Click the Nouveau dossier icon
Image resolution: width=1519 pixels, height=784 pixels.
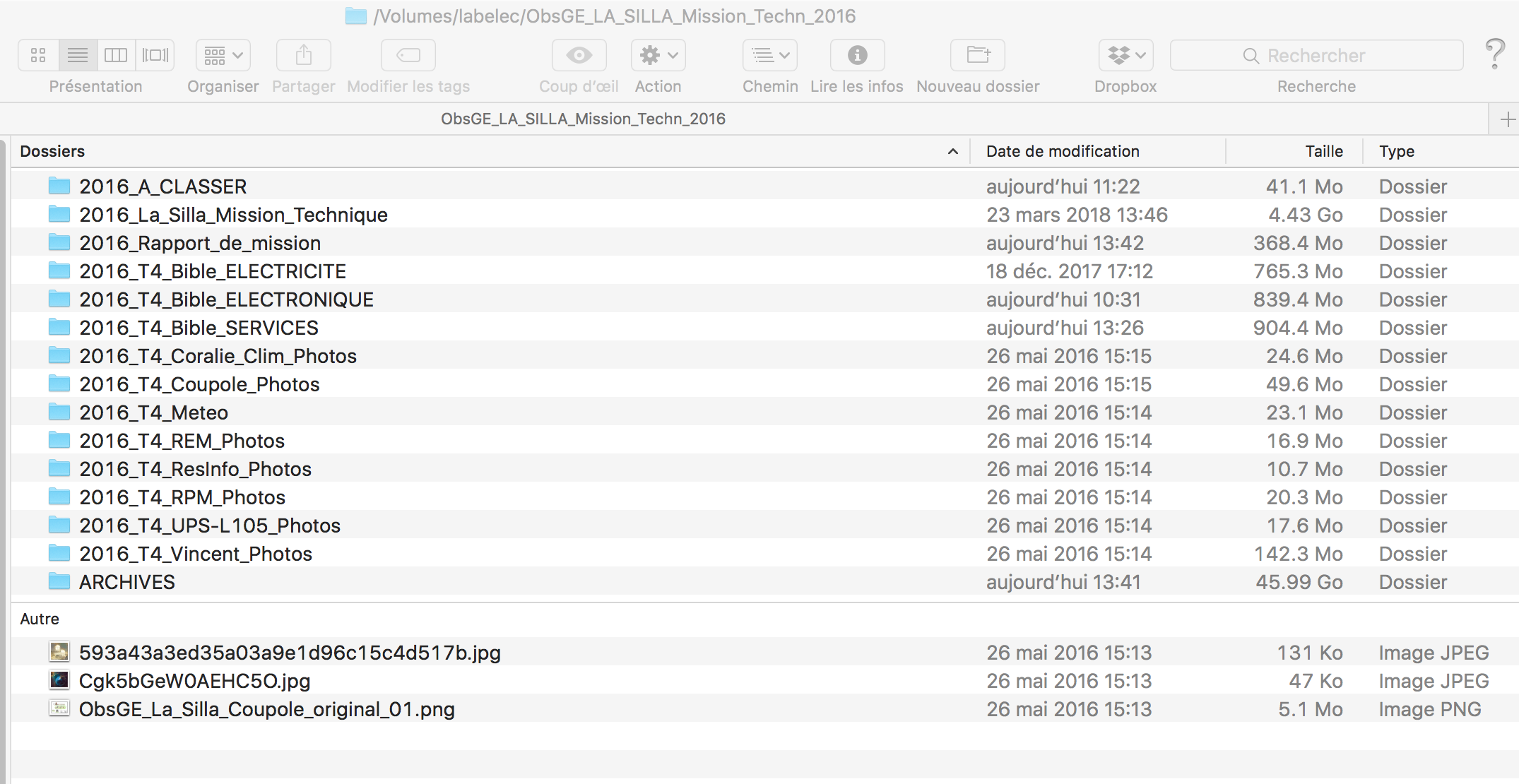[978, 55]
